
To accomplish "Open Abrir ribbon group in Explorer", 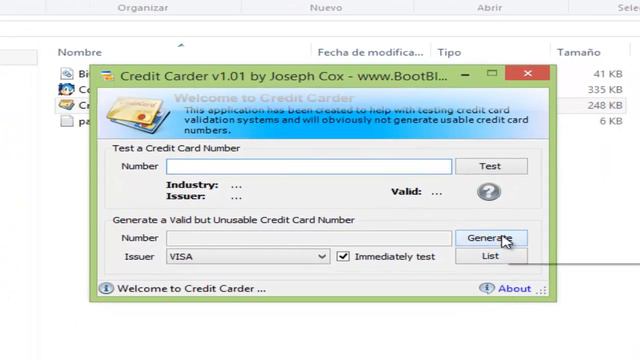I will tap(489, 8).
